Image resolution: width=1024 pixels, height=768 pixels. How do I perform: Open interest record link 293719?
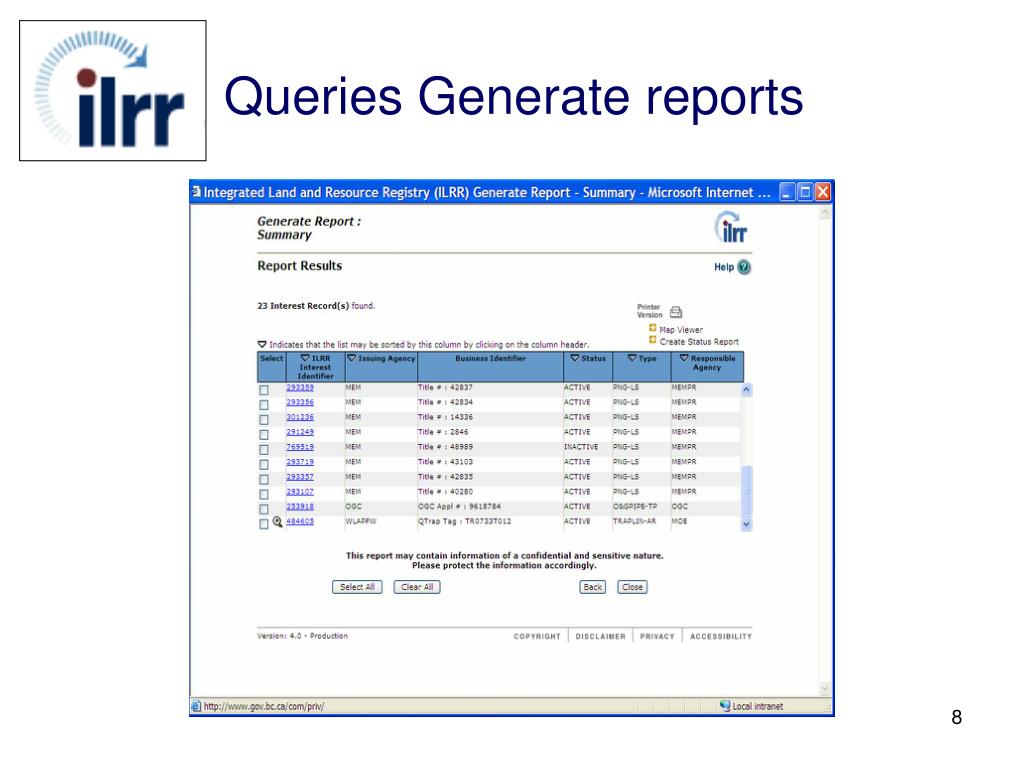coord(300,462)
